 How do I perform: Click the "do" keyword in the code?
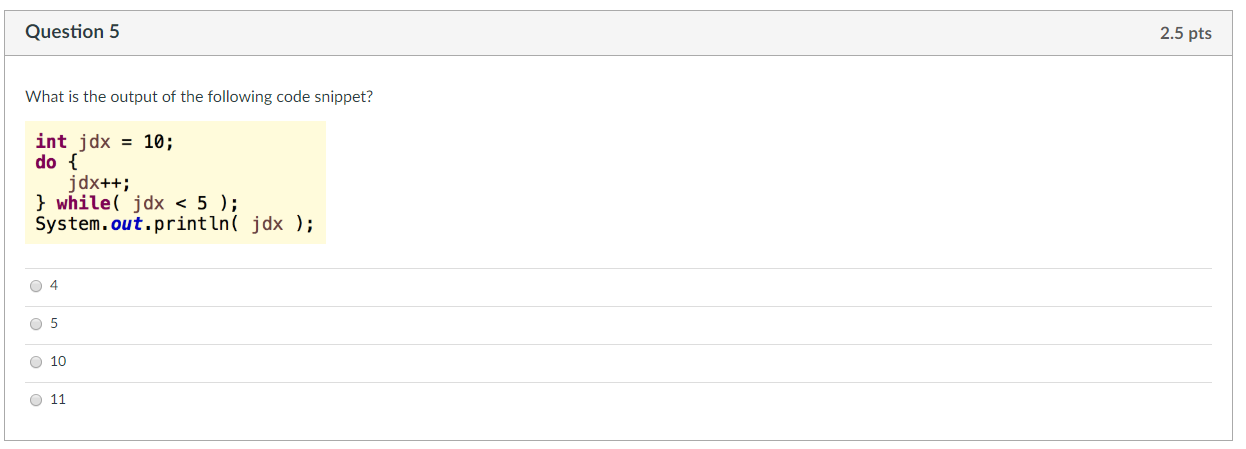point(46,162)
